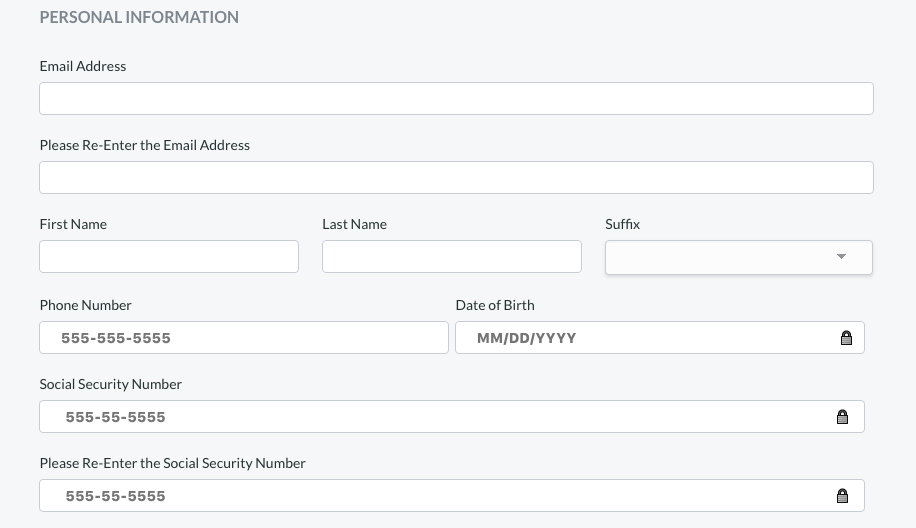The image size is (916, 528).
Task: Click the 'Suffix' label text
Action: pos(622,224)
